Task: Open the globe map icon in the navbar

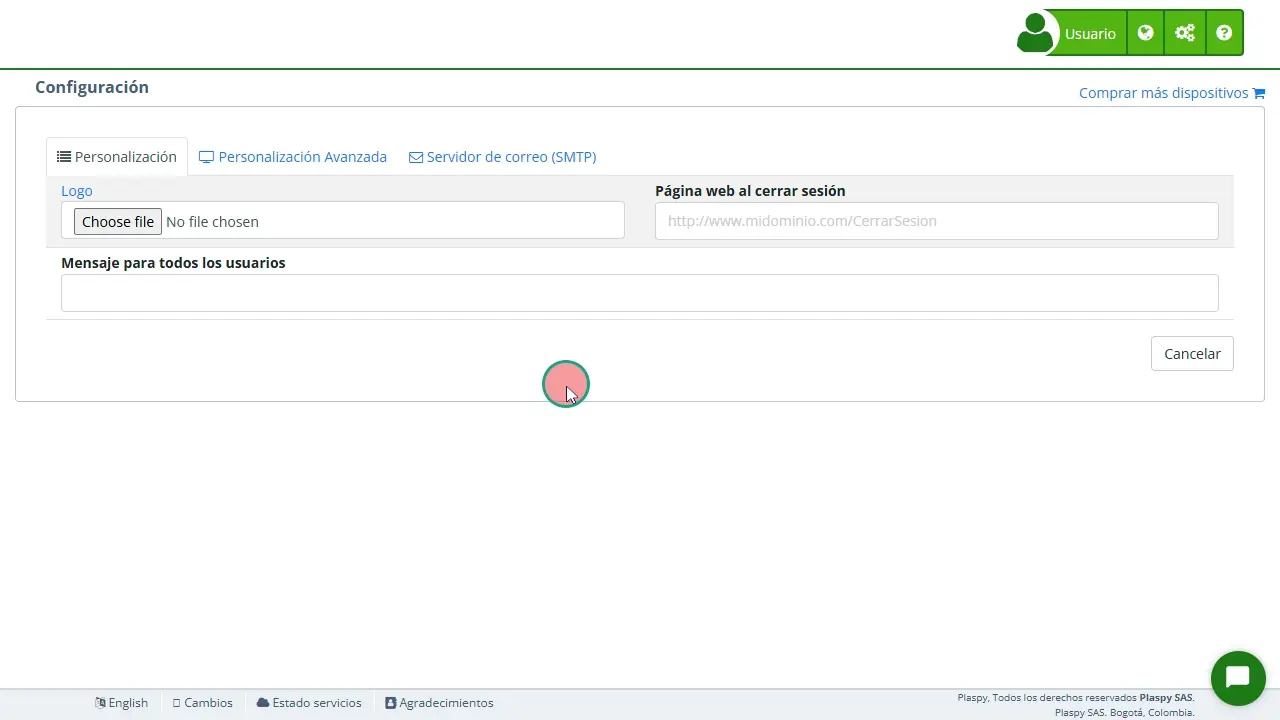Action: point(1145,33)
